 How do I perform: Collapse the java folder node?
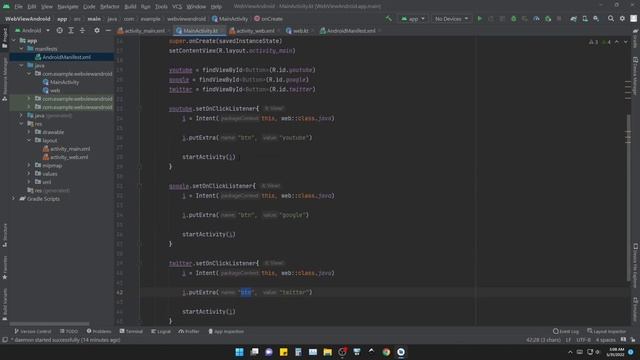[x=21, y=65]
